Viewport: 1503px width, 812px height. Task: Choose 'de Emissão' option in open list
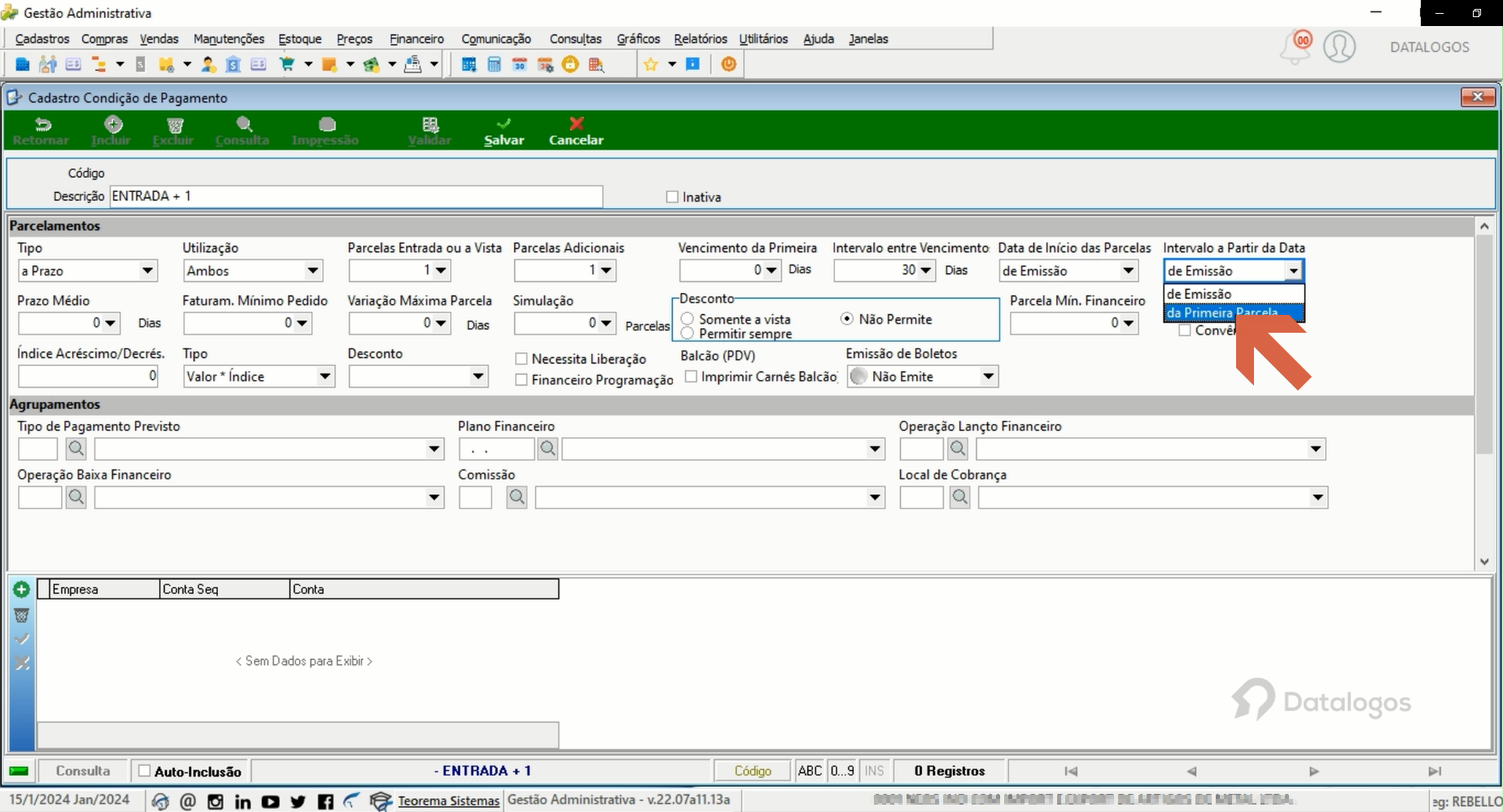pos(1234,294)
